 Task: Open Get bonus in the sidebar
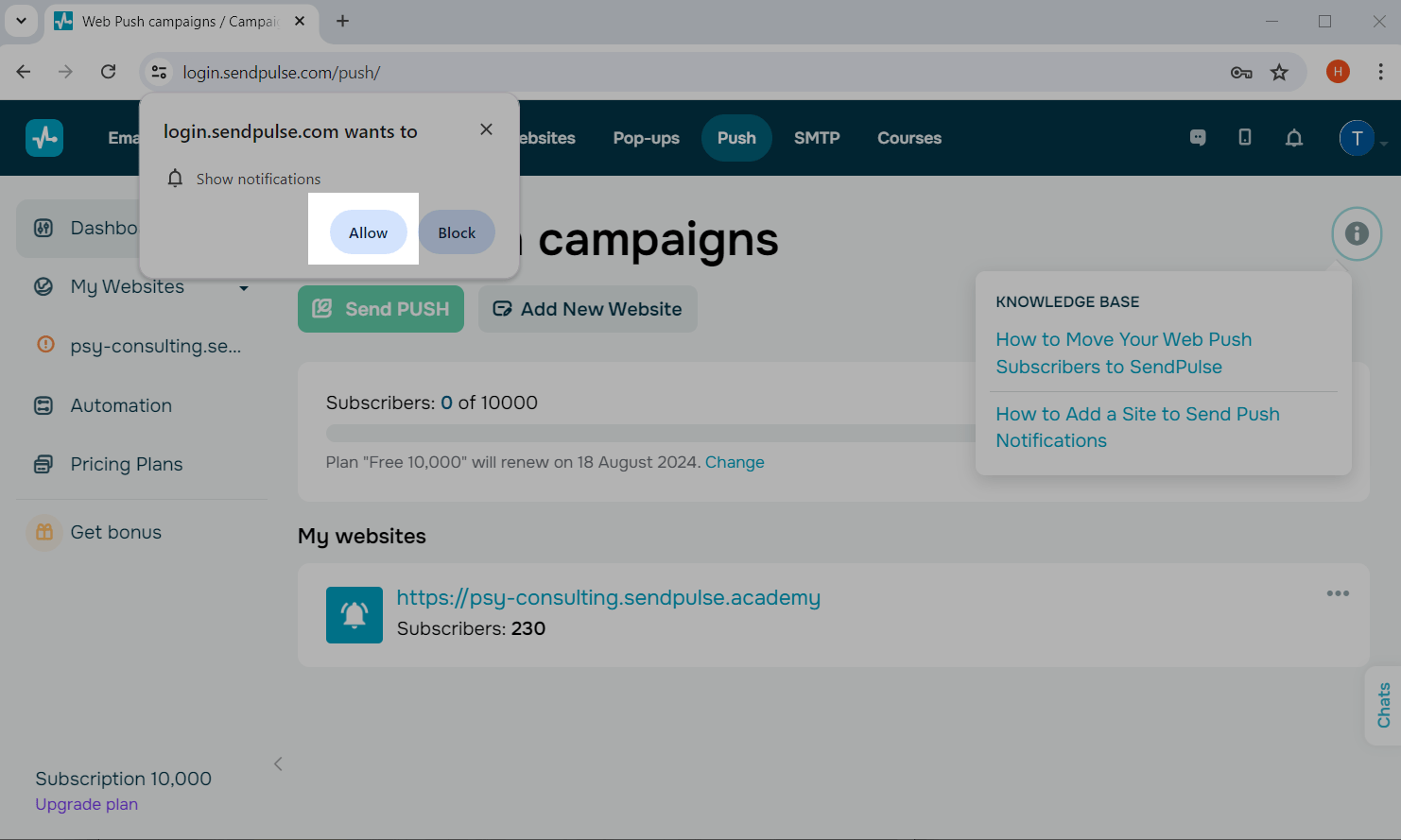[x=115, y=532]
